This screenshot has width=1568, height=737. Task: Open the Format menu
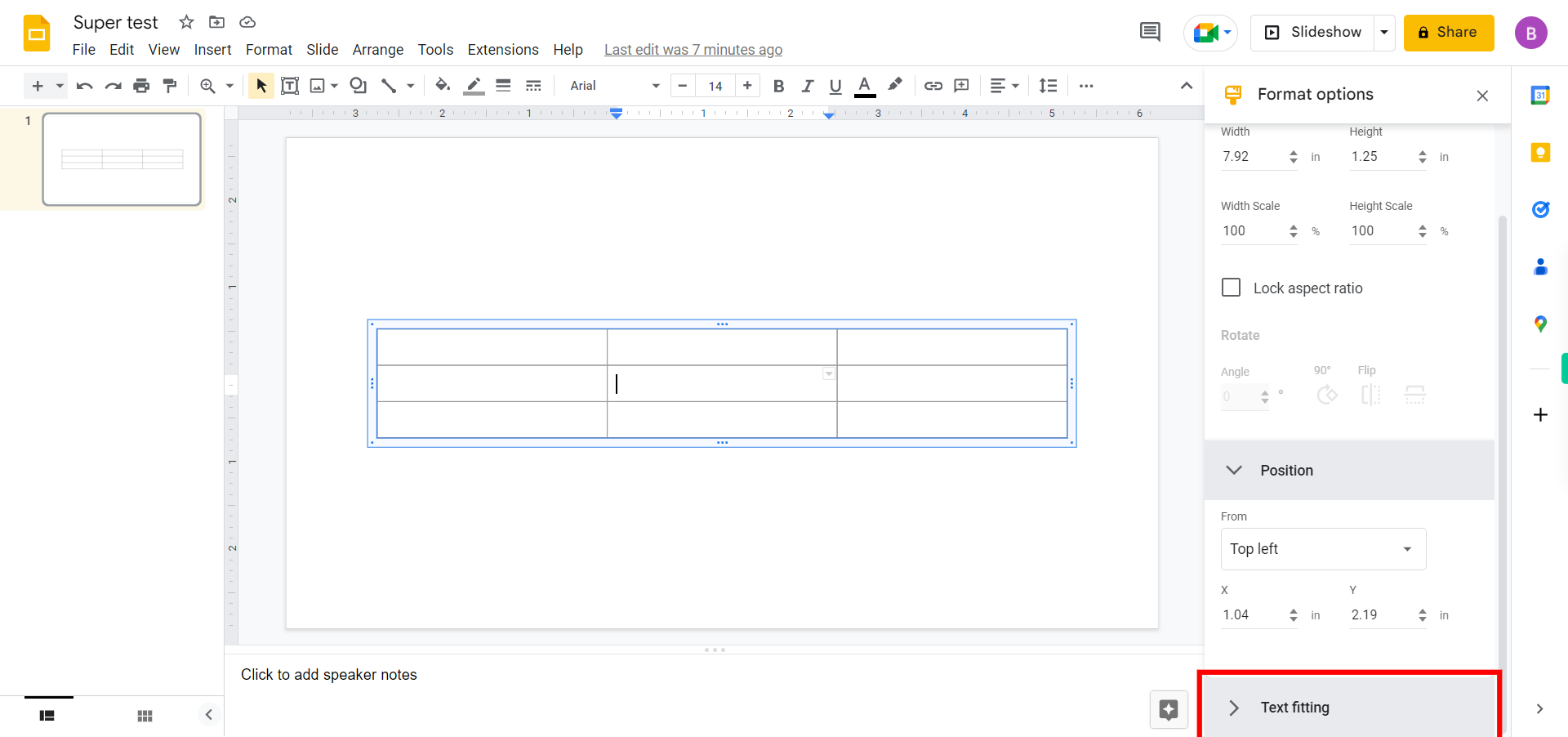click(x=269, y=50)
